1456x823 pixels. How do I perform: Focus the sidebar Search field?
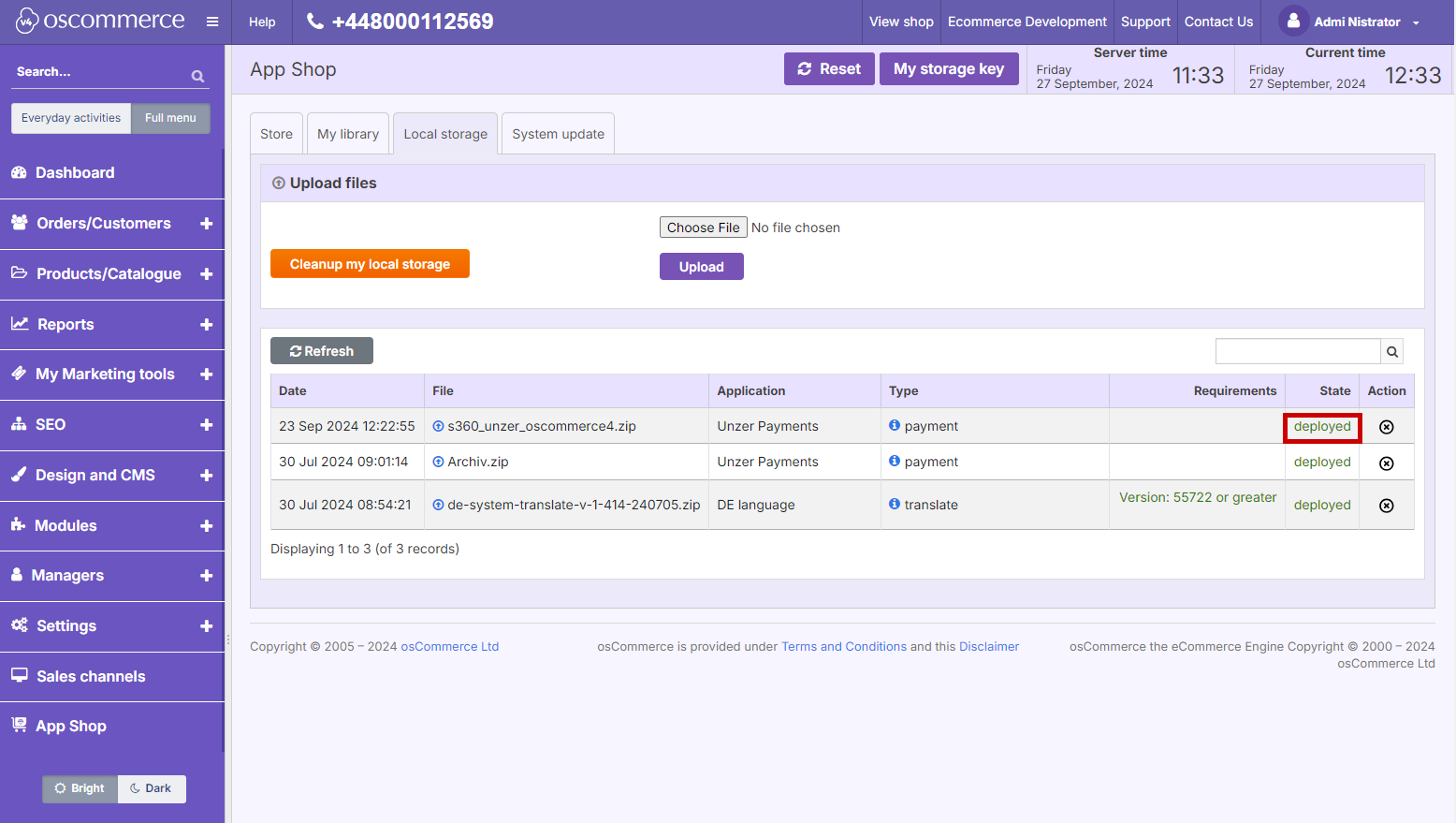click(x=100, y=72)
